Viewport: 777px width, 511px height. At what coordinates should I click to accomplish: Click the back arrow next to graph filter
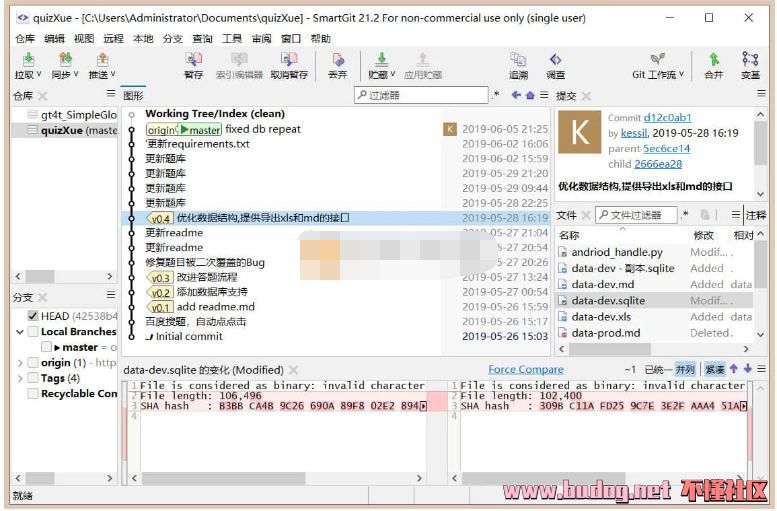(x=516, y=95)
